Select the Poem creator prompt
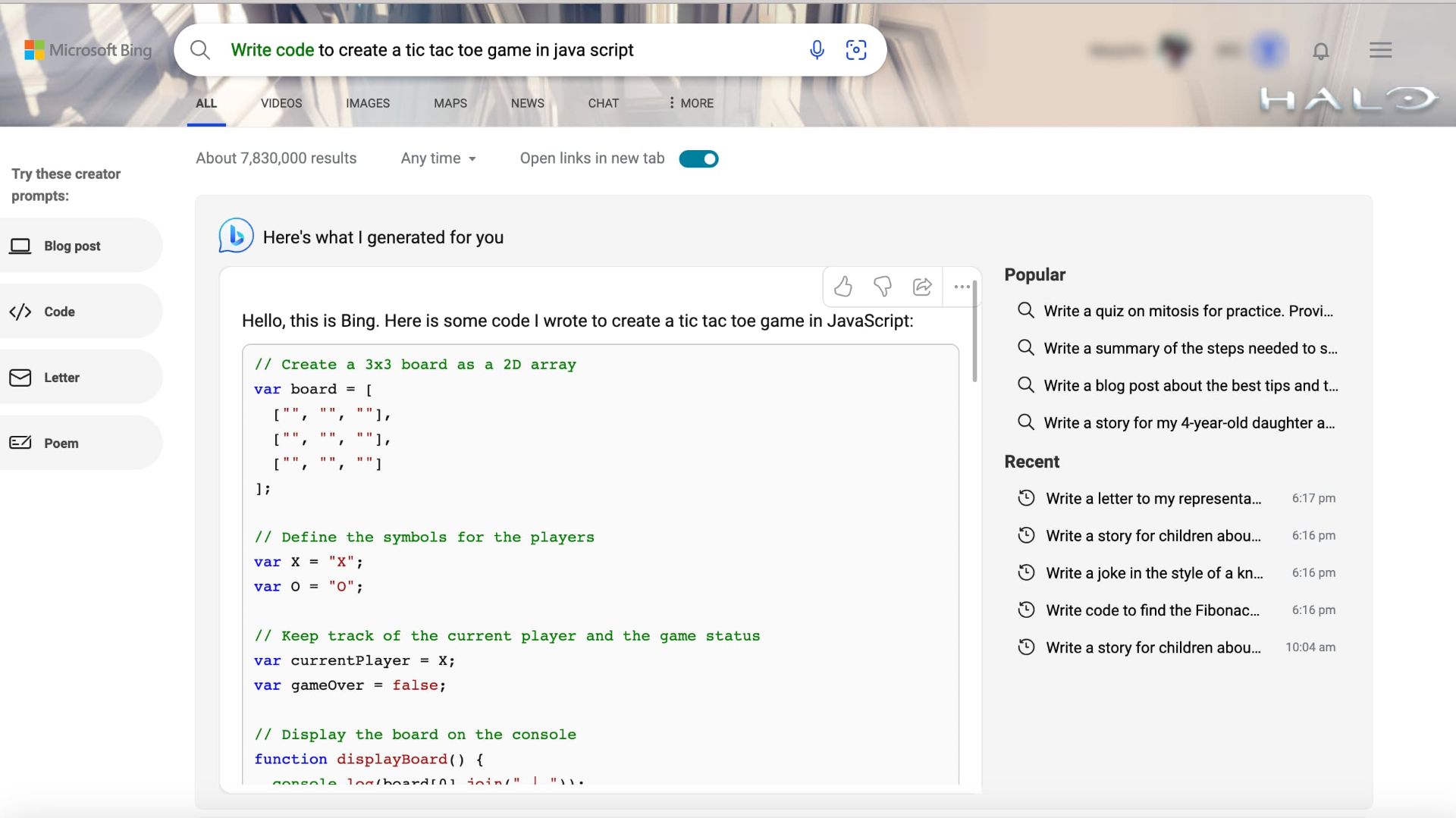The image size is (1456, 818). (61, 443)
